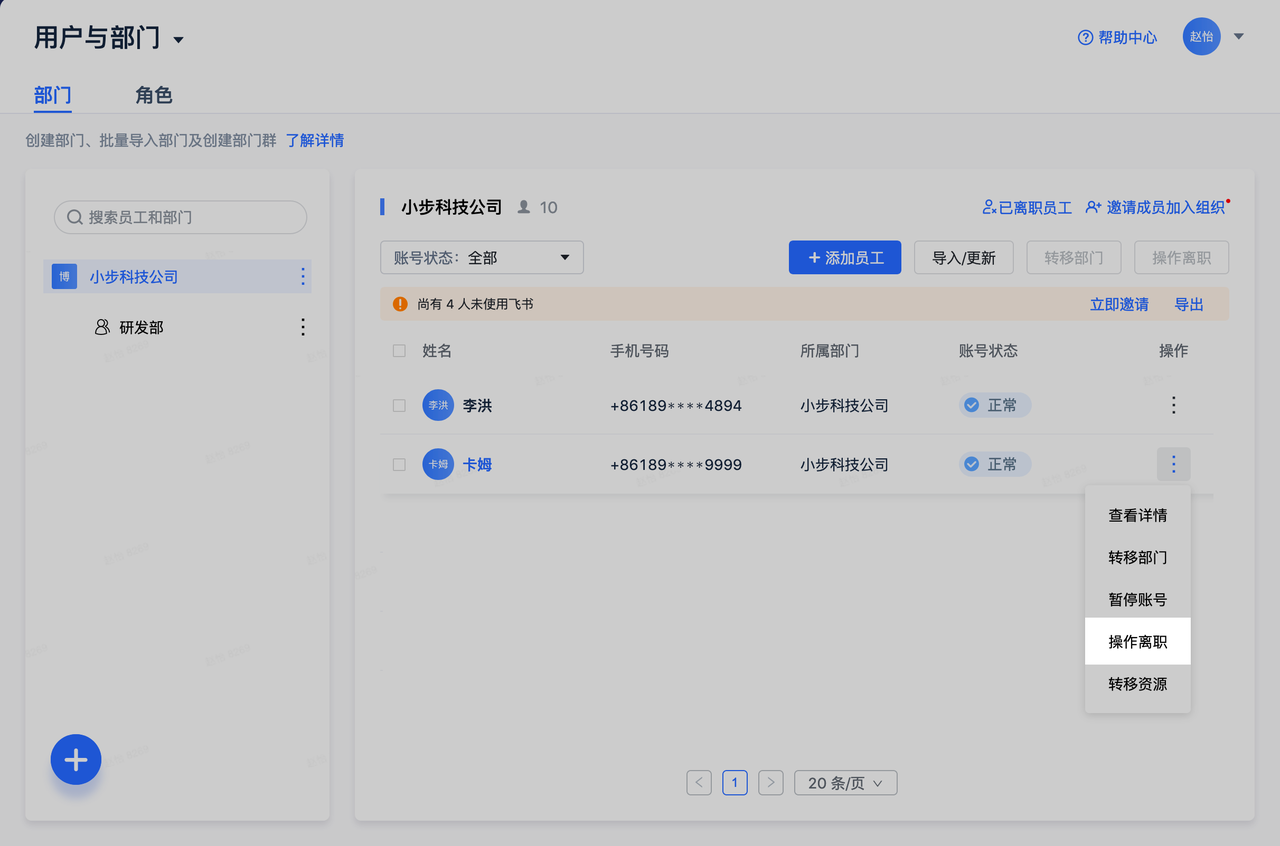Click the 转移部门 toolbar button

click(x=1074, y=257)
